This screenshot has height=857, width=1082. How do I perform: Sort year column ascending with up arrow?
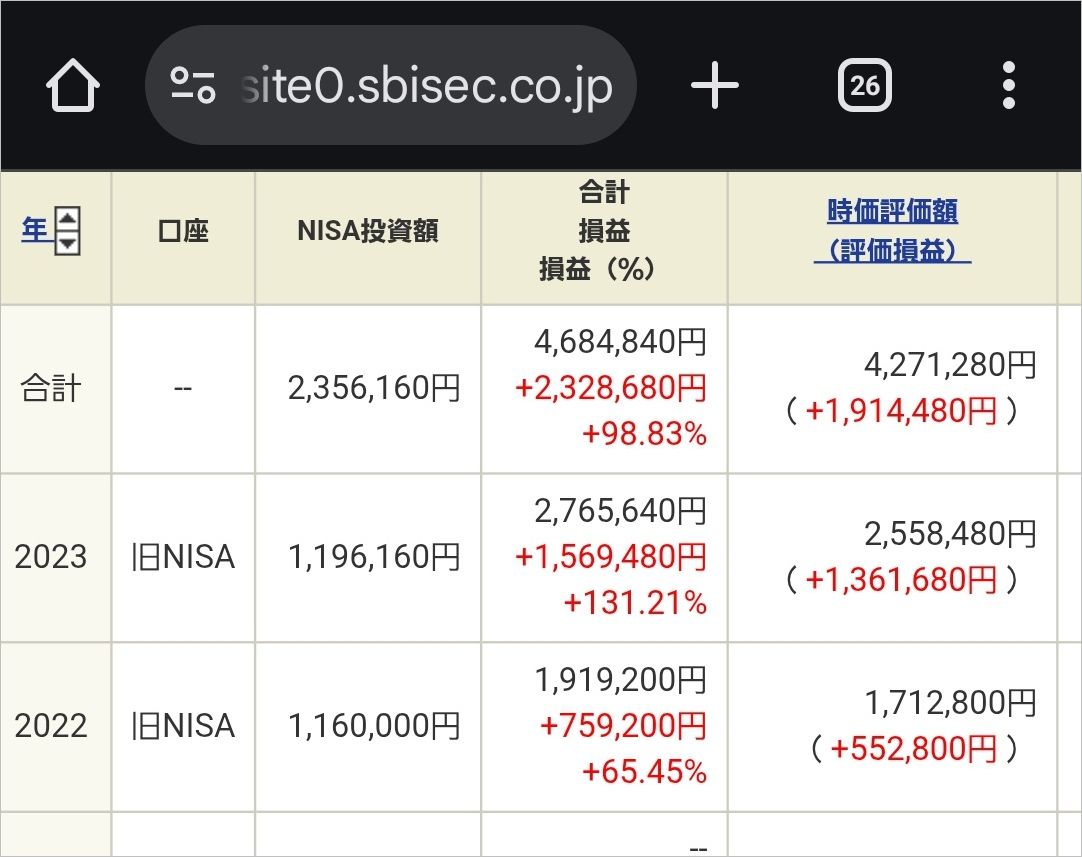coord(67,219)
